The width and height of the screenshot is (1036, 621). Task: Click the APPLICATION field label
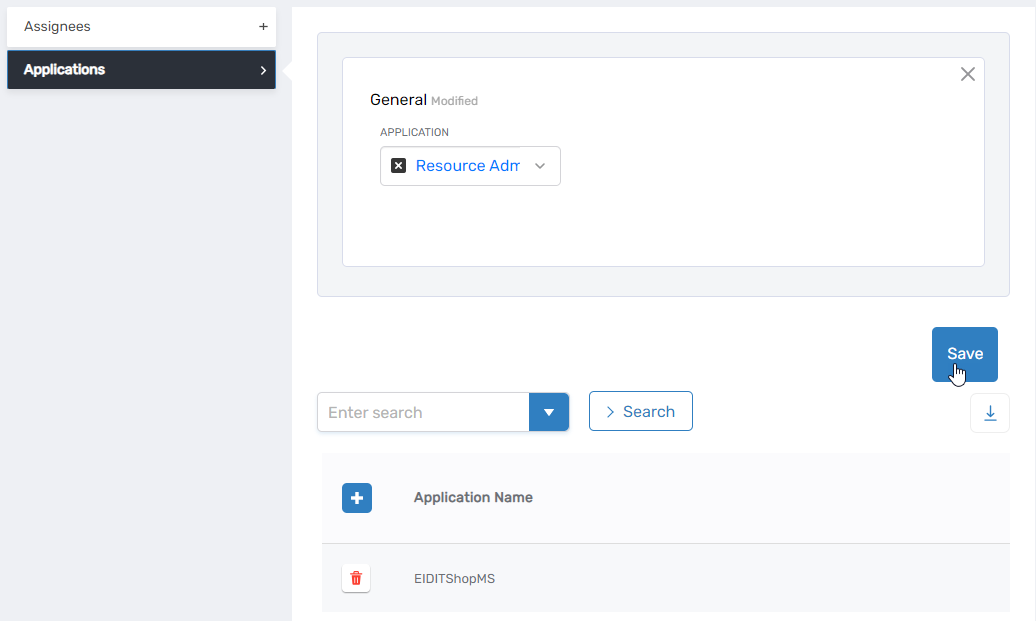[414, 132]
